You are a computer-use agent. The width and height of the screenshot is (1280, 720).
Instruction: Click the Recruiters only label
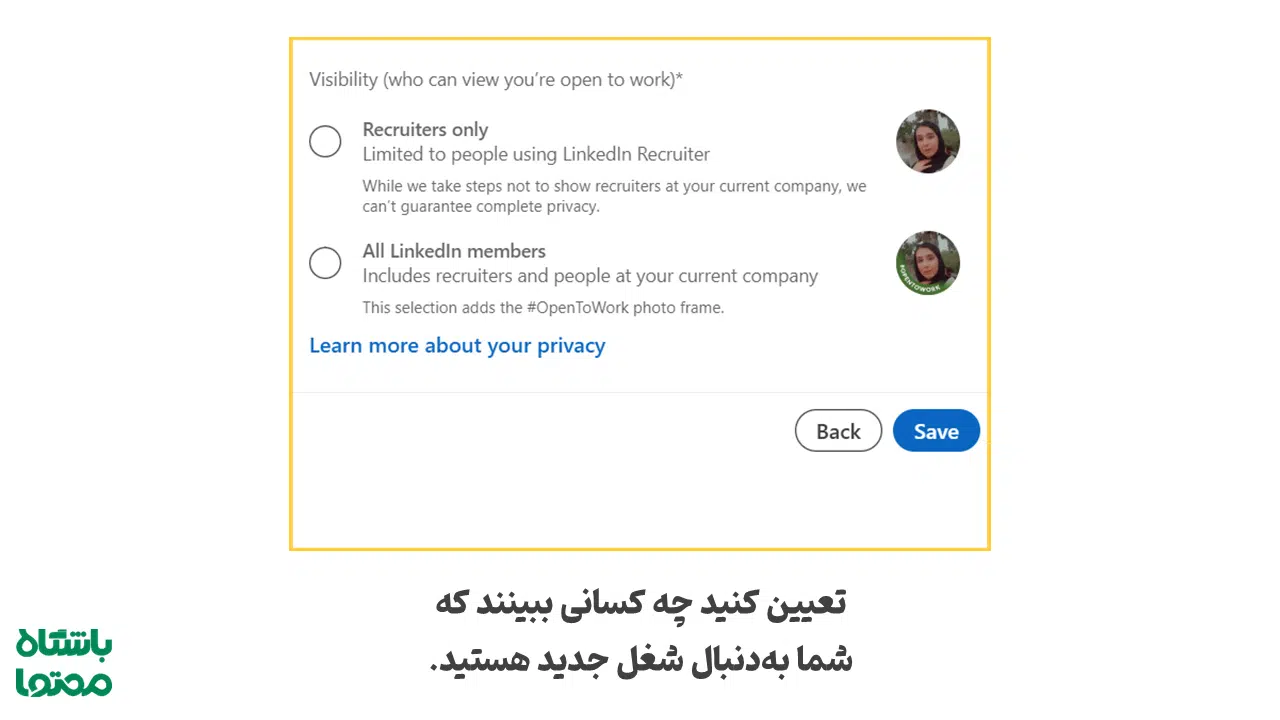[425, 129]
